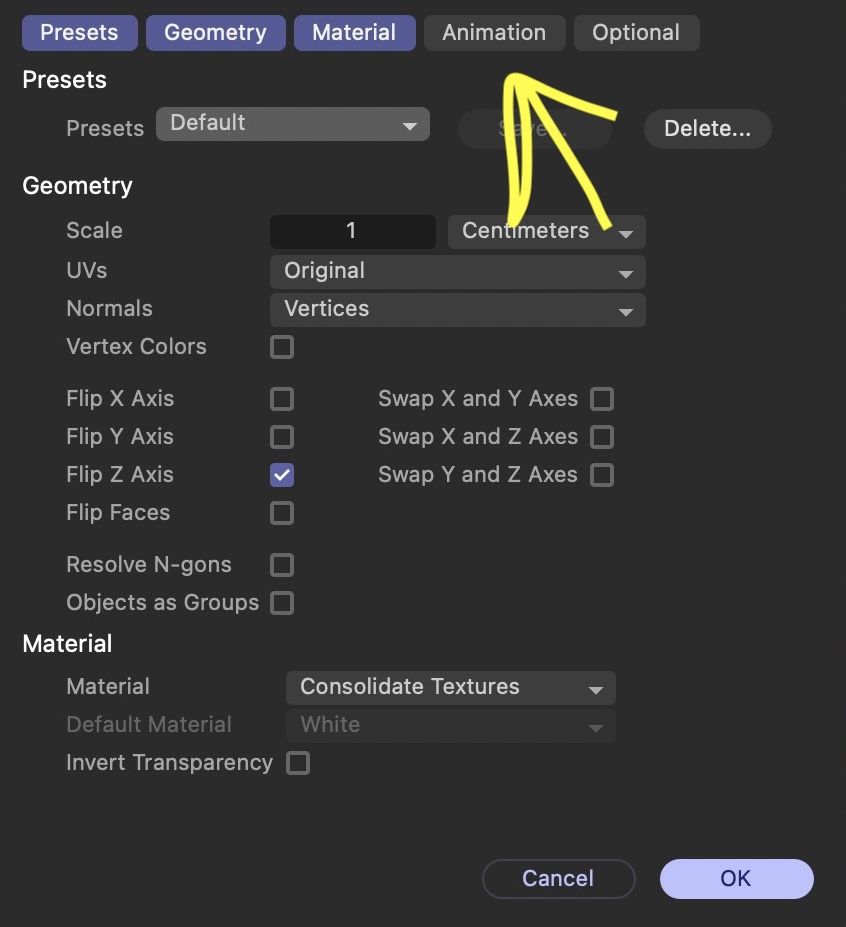The height and width of the screenshot is (927, 846).
Task: Click the Scale value input field
Action: [x=353, y=231]
